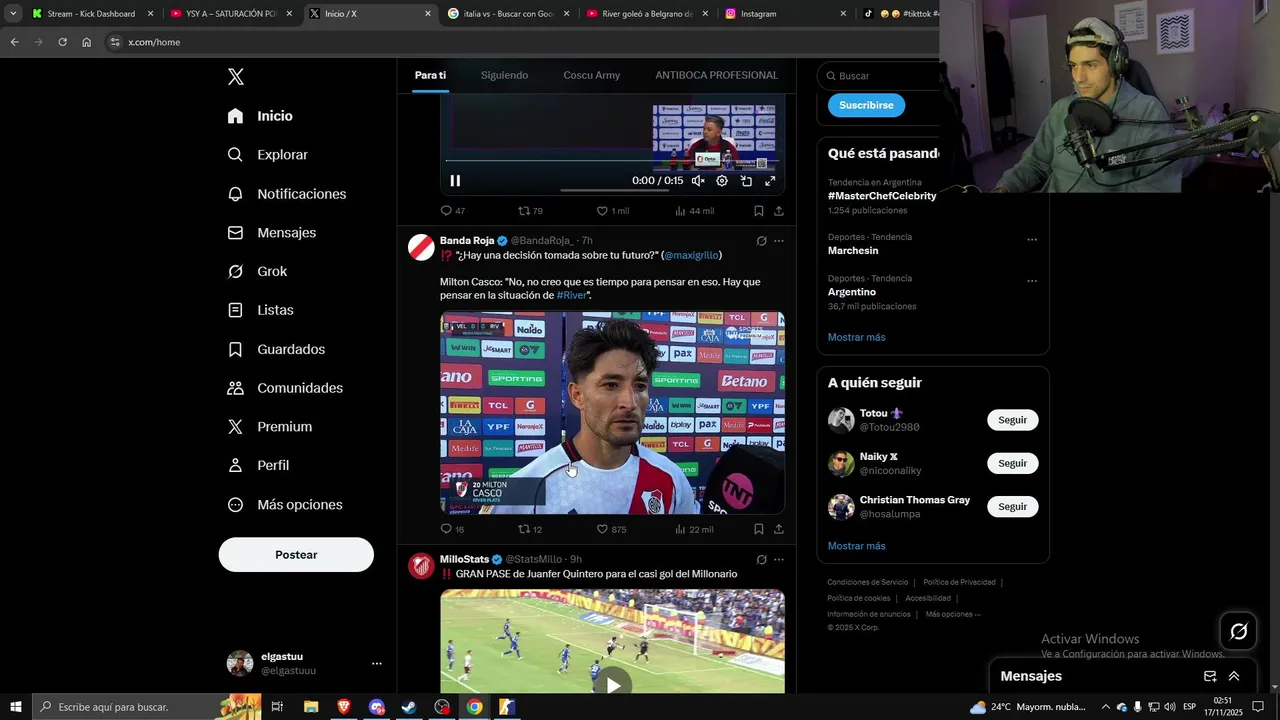Go to Inicio in sidebar
Viewport: 1280px width, 720px height.
[260, 116]
